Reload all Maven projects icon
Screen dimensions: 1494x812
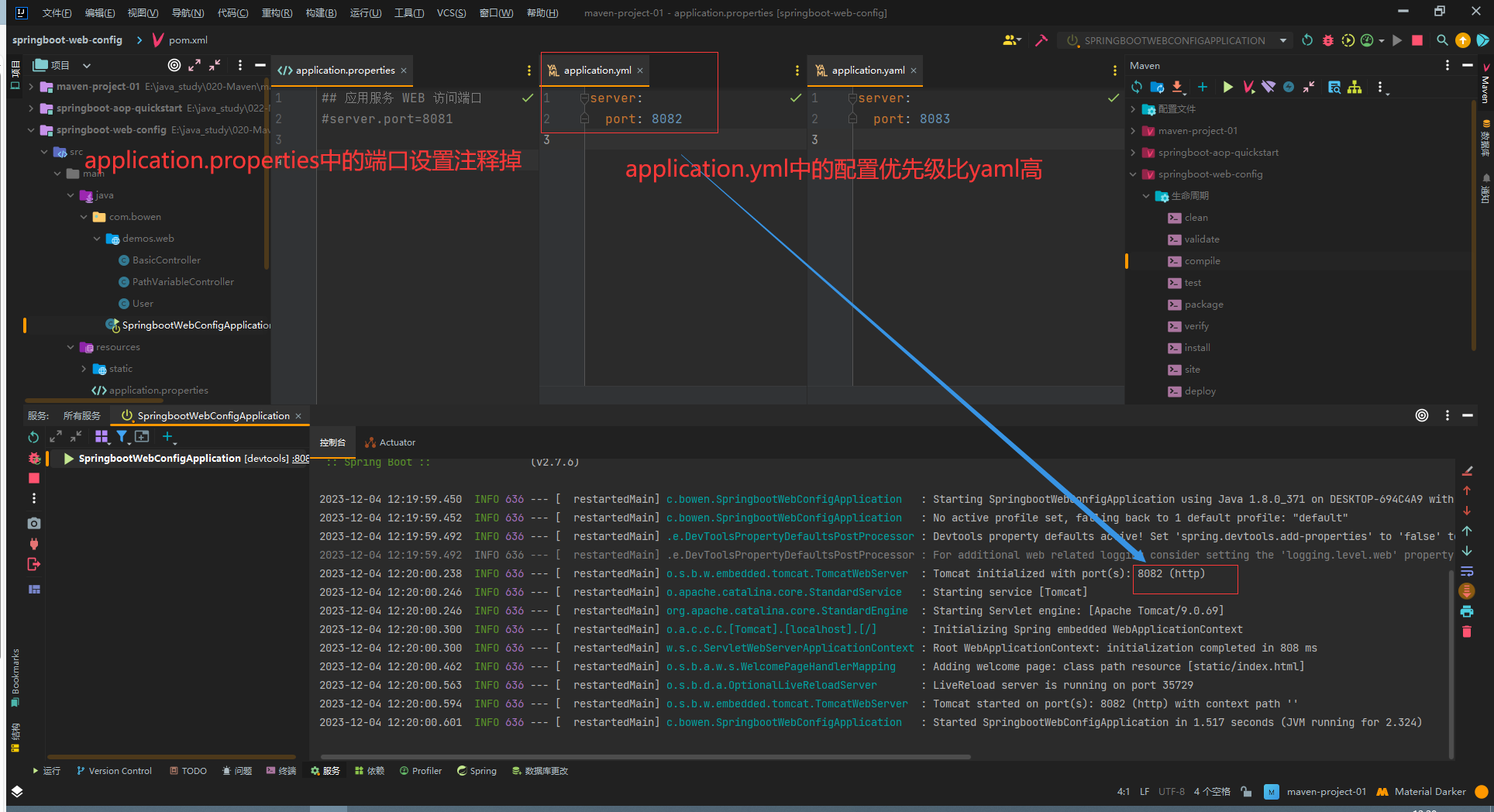tap(1137, 87)
